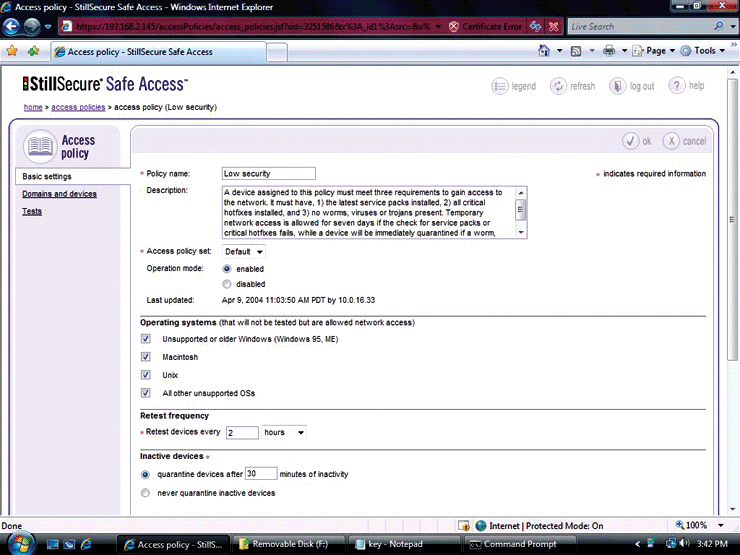Click the Certificate Error indicator

tap(485, 27)
